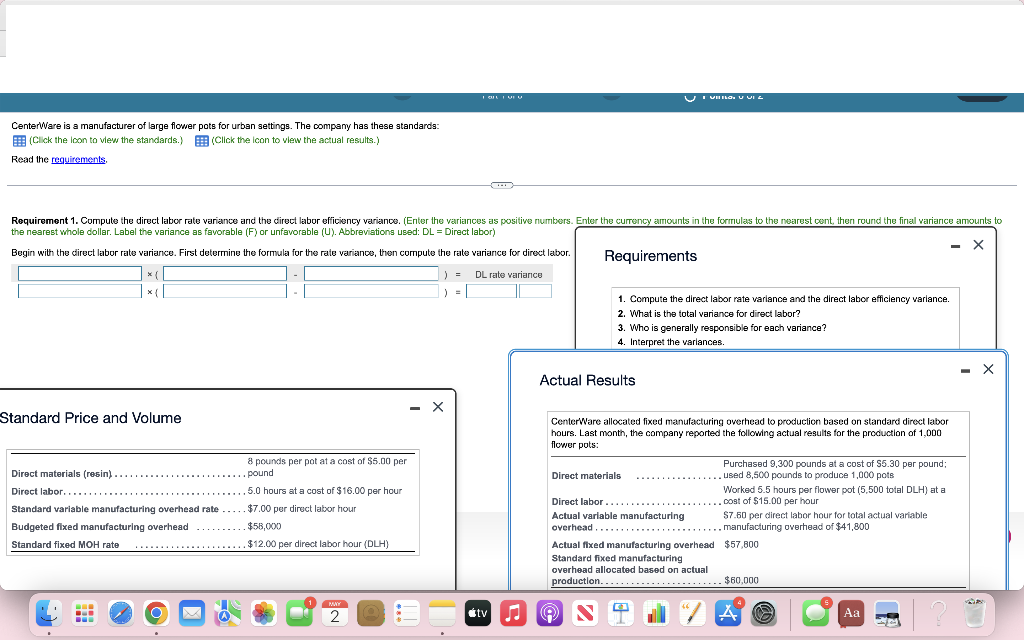Minimize the Standard Price and Volume popup
Image resolution: width=1024 pixels, height=640 pixels.
click(415, 409)
